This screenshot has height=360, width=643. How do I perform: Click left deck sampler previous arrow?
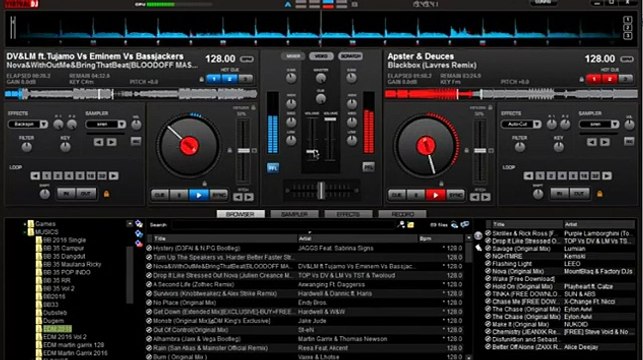(x=98, y=142)
